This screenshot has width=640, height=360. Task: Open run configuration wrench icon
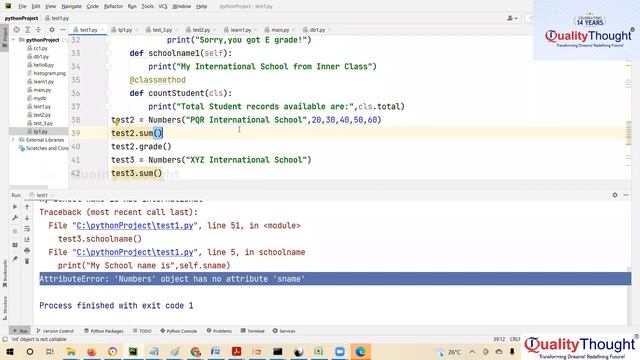point(15,218)
